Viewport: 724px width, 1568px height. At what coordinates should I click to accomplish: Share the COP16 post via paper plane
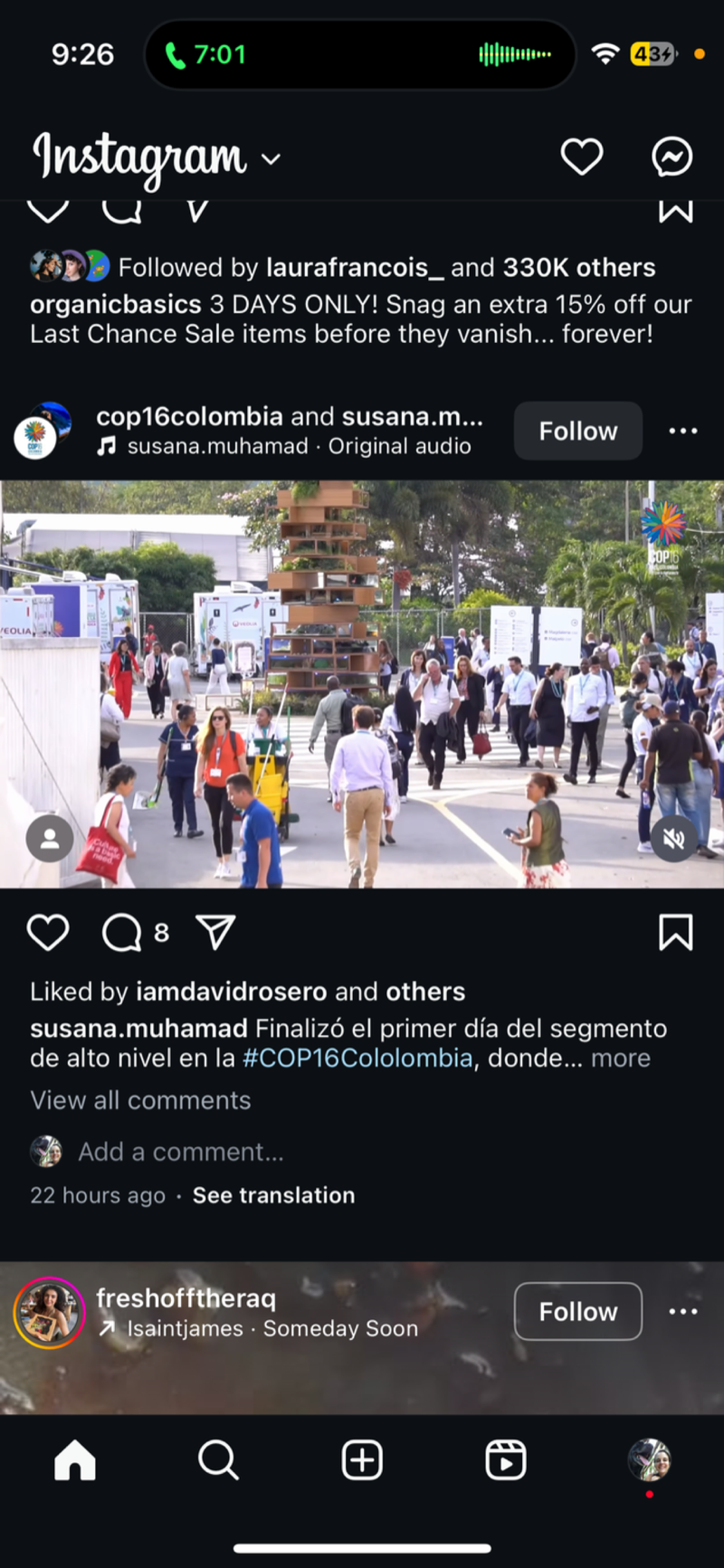(x=215, y=932)
